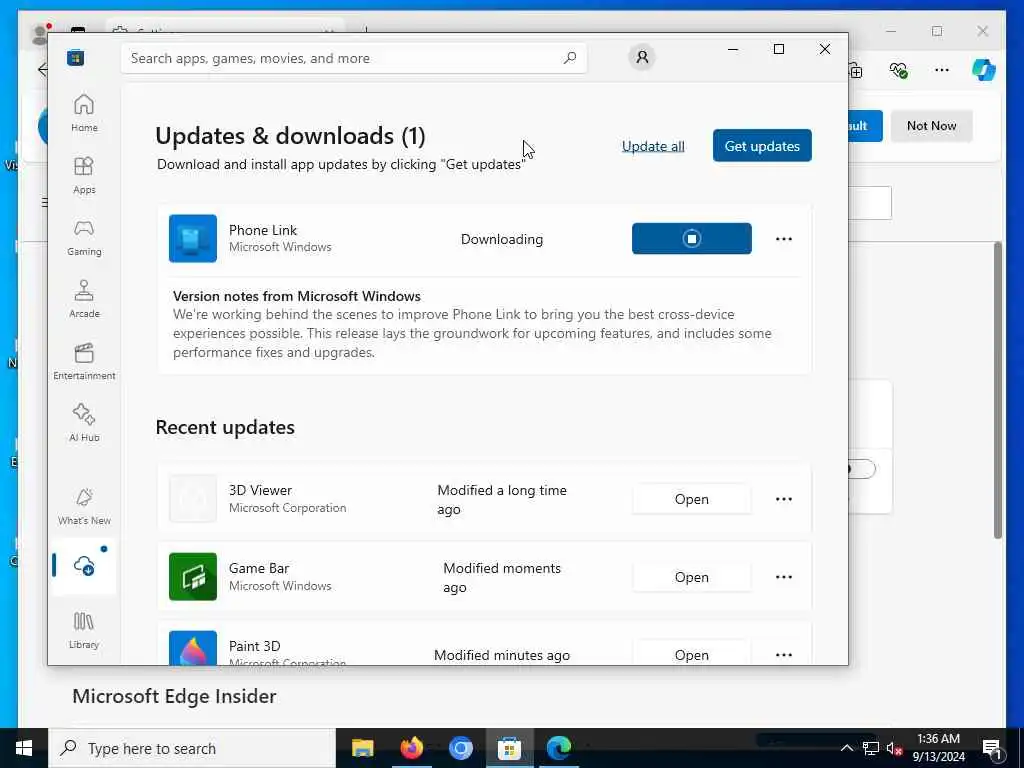Screen dimensions: 1024x768
Task: Open the Apps section in sidebar
Action: click(84, 175)
